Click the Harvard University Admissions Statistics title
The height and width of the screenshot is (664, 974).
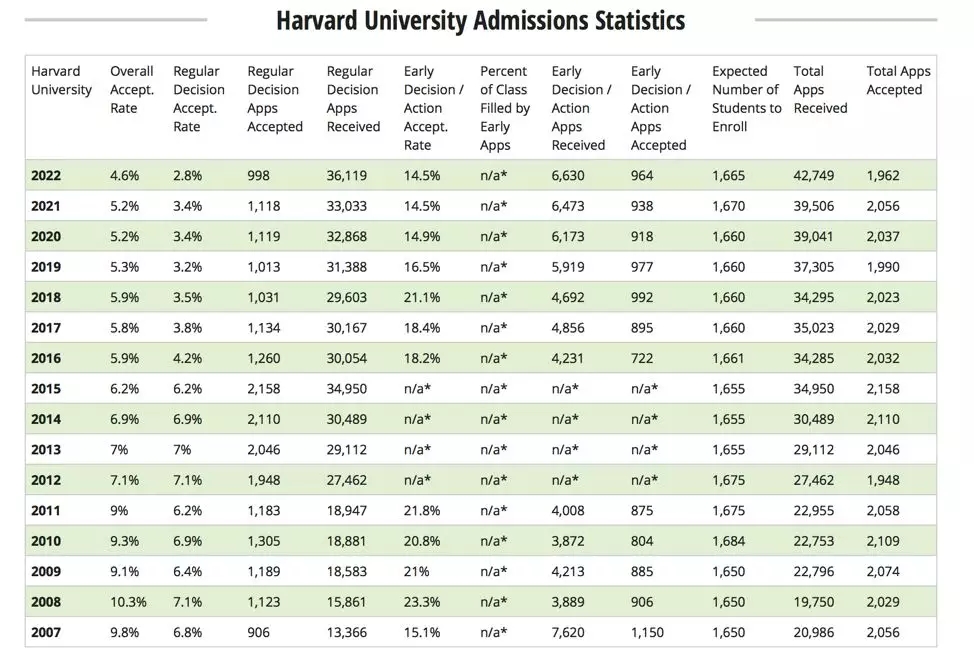pos(481,21)
